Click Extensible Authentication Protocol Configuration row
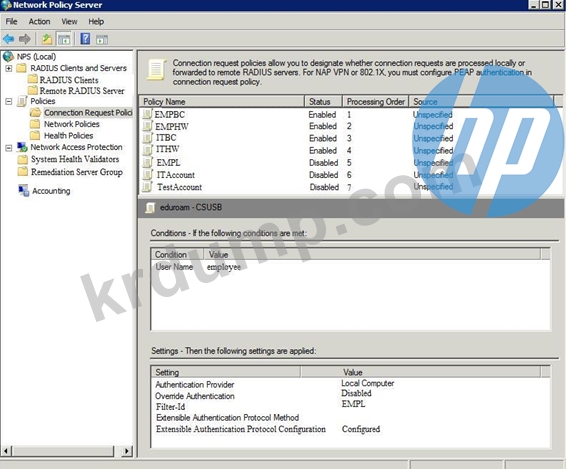This screenshot has width=566, height=469. point(350,429)
